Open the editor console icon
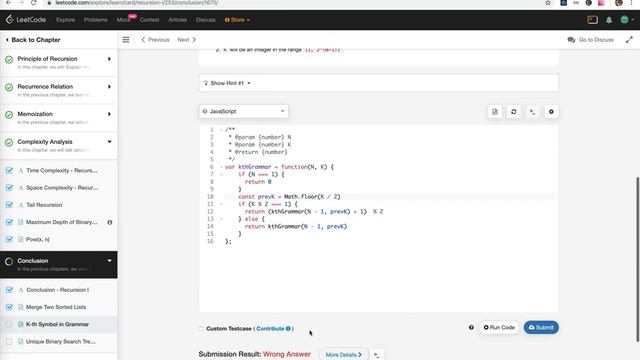Image resolution: width=640 pixels, height=360 pixels. pos(532,111)
